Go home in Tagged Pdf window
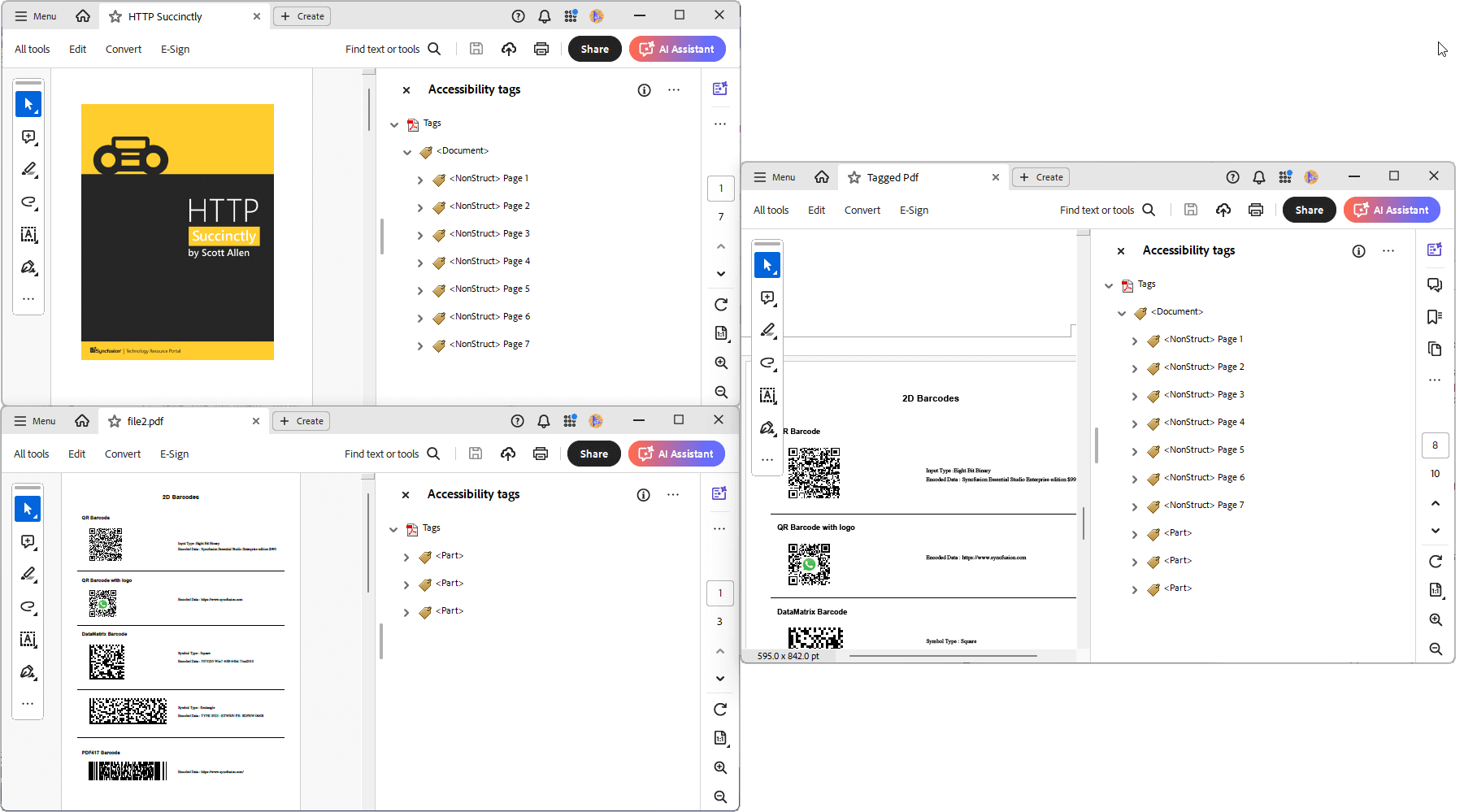The height and width of the screenshot is (812, 1464). click(822, 177)
